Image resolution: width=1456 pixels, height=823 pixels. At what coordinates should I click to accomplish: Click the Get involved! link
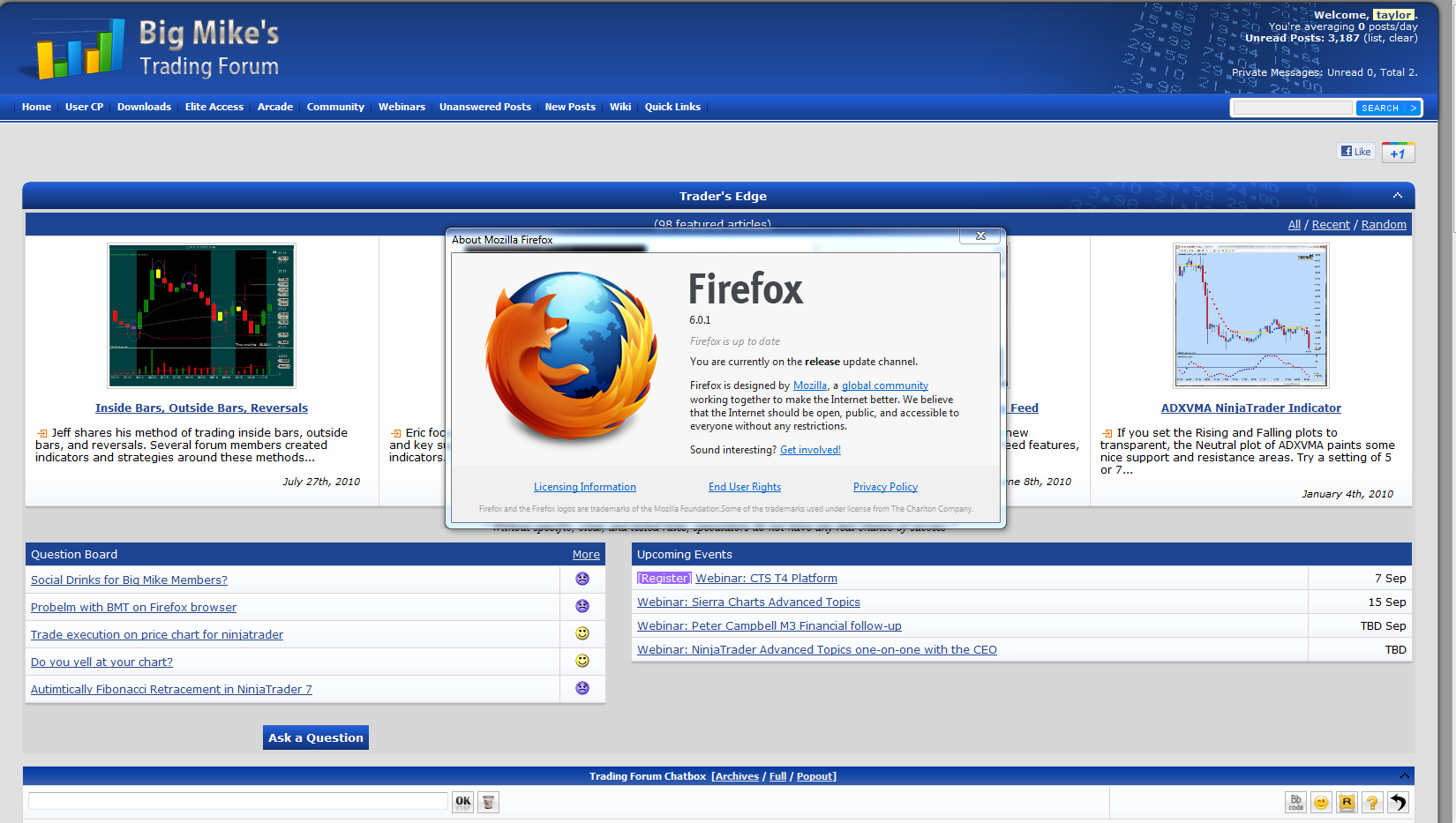[x=810, y=450]
